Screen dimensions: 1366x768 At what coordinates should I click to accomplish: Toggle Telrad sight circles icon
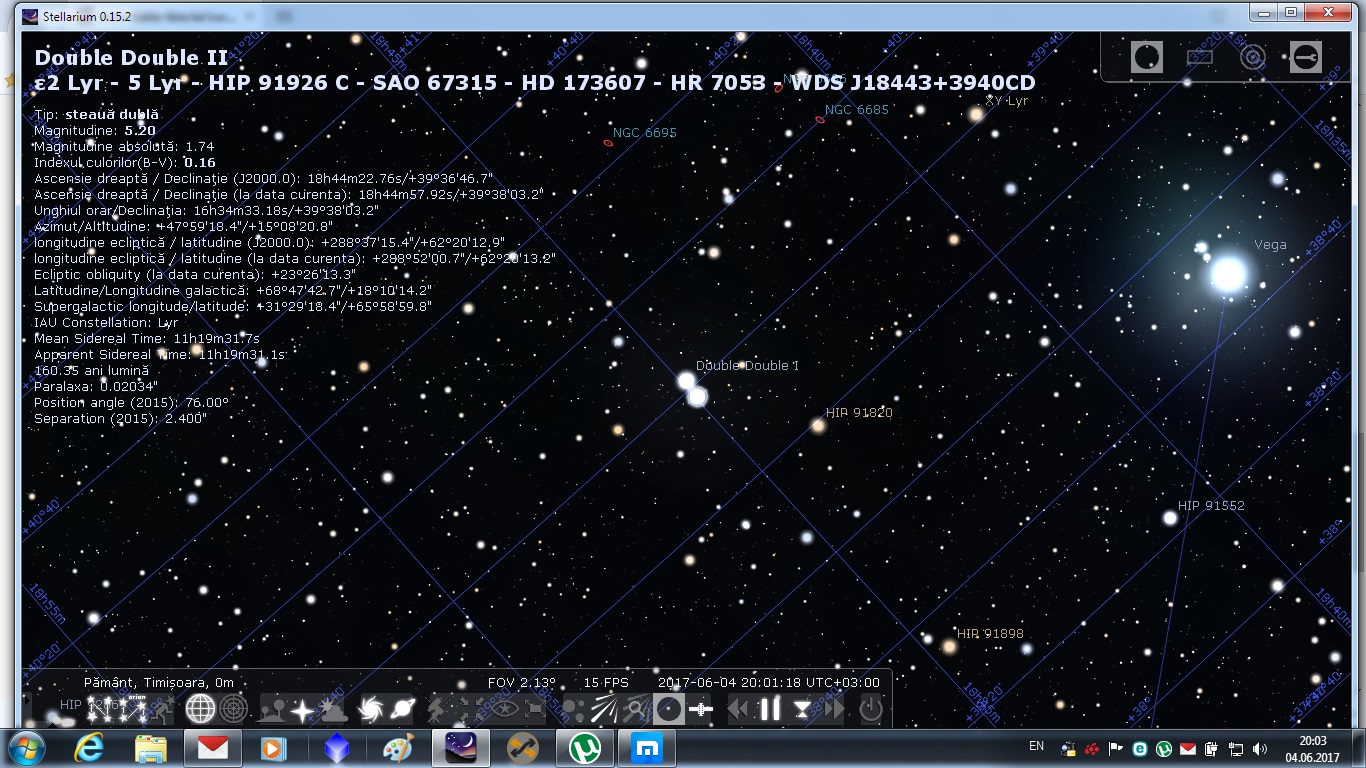[x=1253, y=56]
